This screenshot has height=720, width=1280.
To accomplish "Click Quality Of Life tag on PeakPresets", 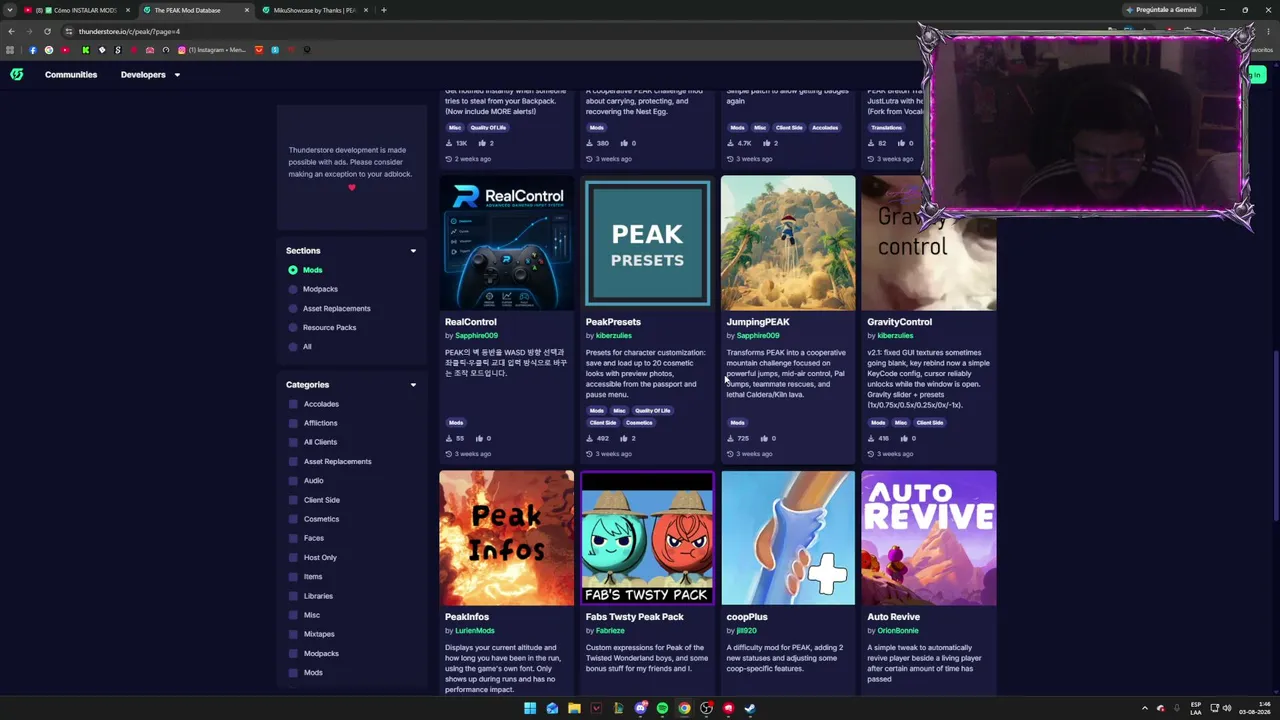I will (653, 411).
